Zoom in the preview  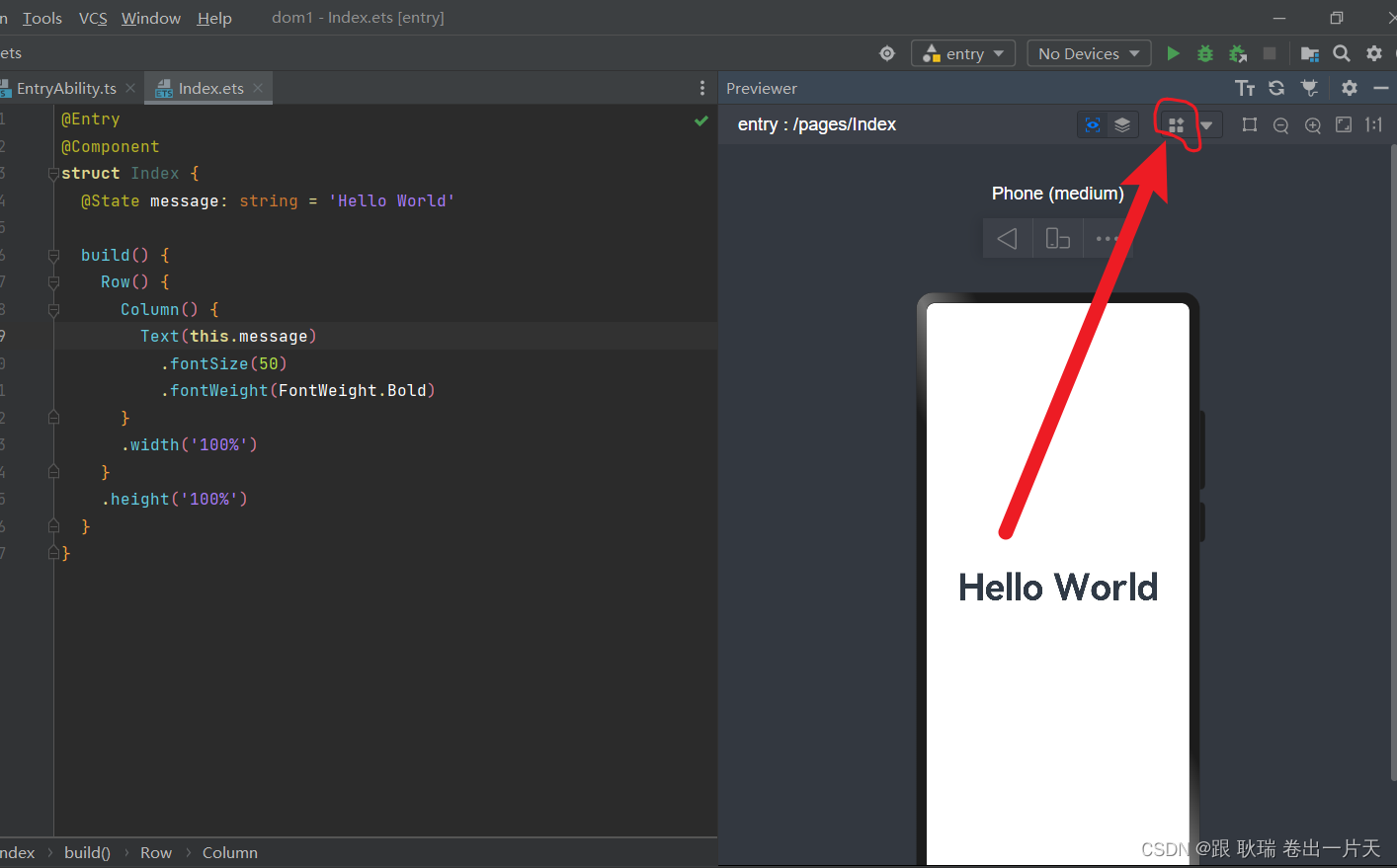click(x=1313, y=125)
